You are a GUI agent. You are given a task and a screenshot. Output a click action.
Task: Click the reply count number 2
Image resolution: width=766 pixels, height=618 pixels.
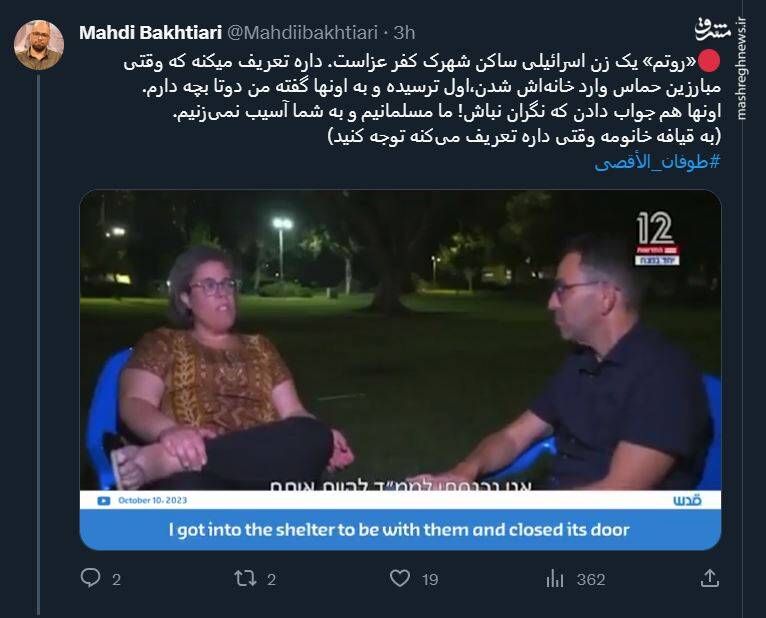pos(116,580)
